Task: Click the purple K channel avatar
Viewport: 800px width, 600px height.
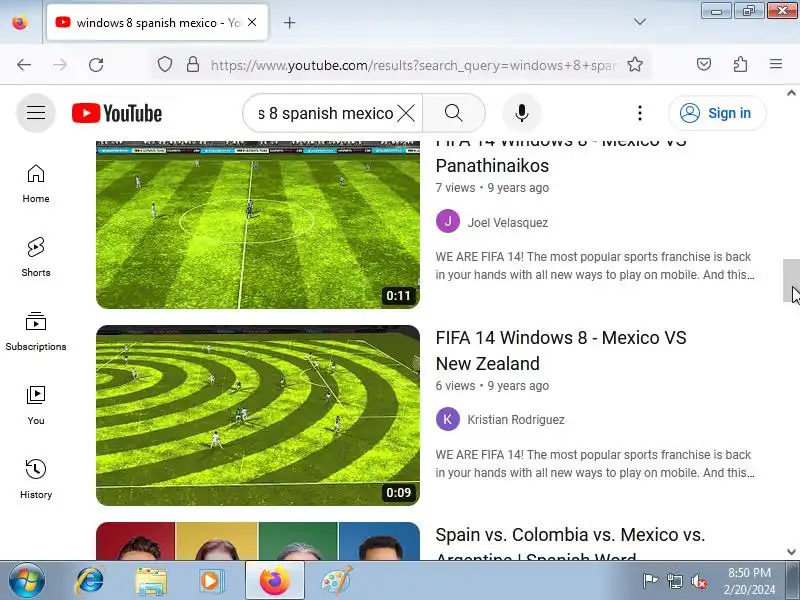Action: (x=447, y=419)
